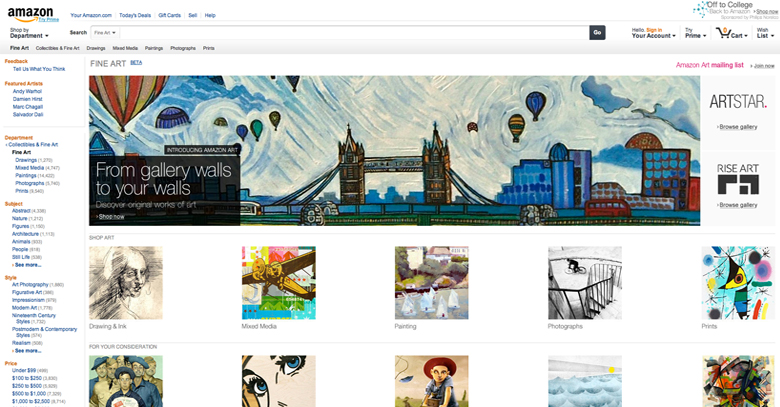Select the Impressionism style

(28, 300)
